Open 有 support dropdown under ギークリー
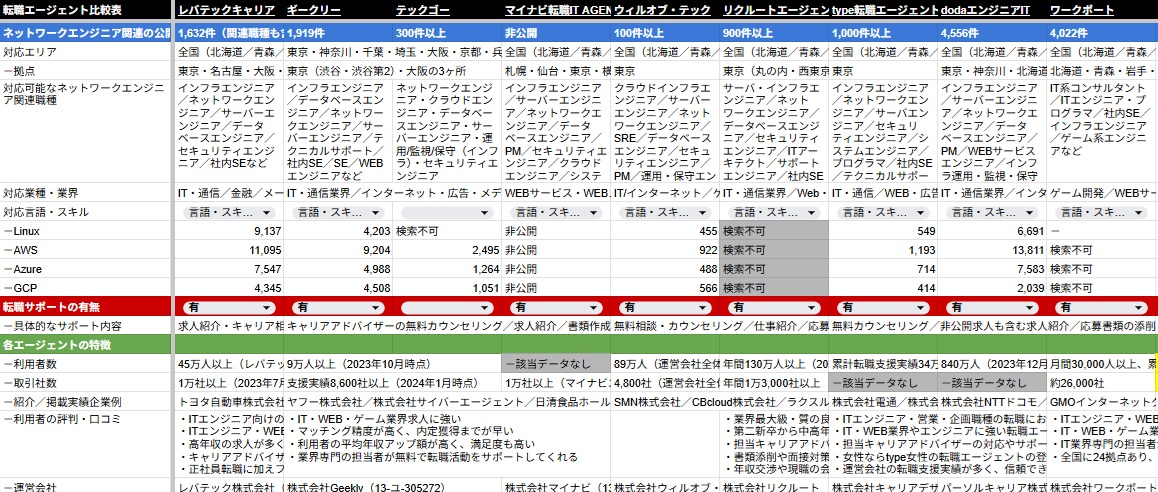Image resolution: width=1158 pixels, height=492 pixels. pos(338,307)
